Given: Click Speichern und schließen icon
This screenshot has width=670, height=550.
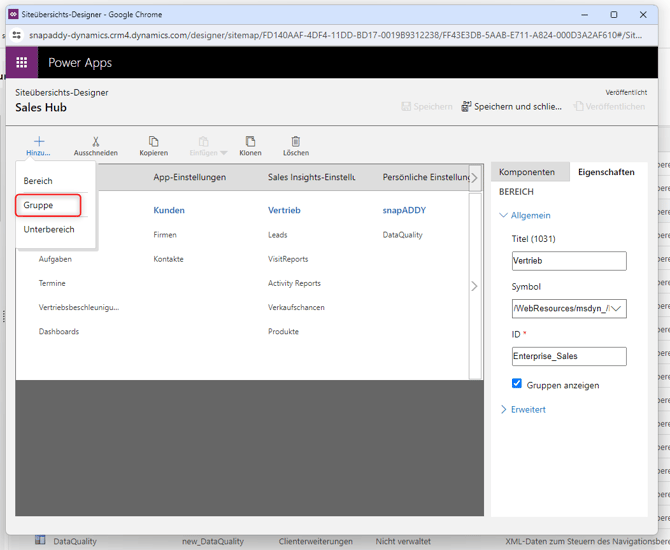Looking at the screenshot, I should pos(467,106).
